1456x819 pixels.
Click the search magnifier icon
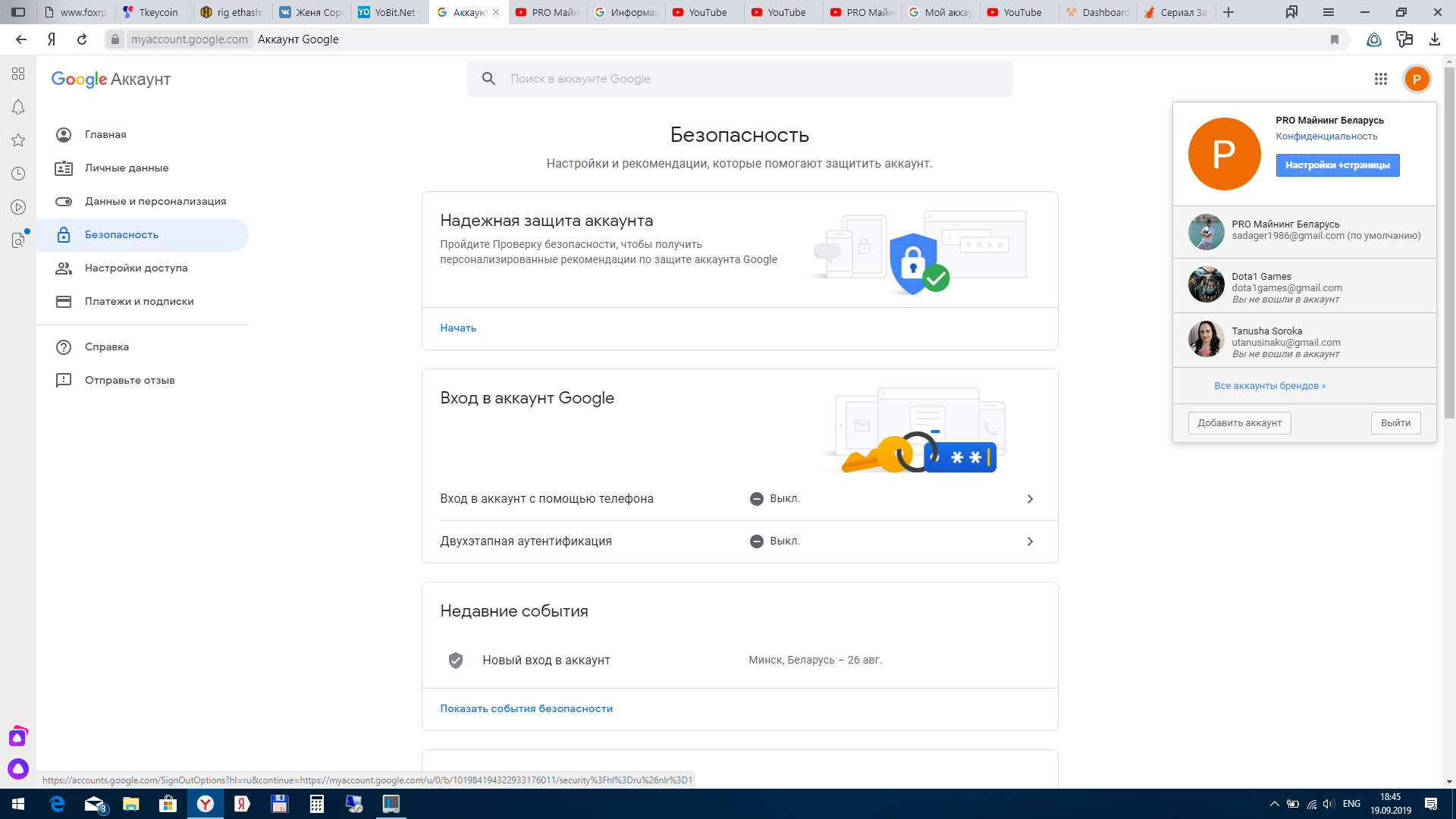pos(488,79)
